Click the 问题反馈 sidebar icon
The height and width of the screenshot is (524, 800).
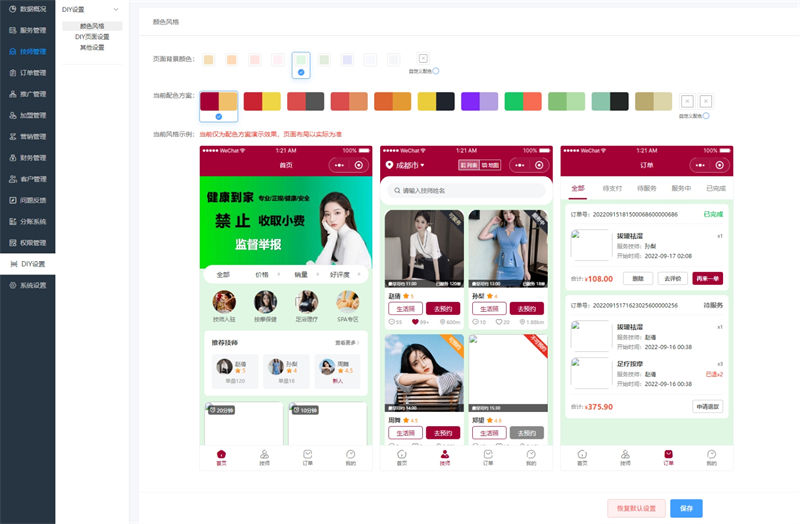pos(12,200)
